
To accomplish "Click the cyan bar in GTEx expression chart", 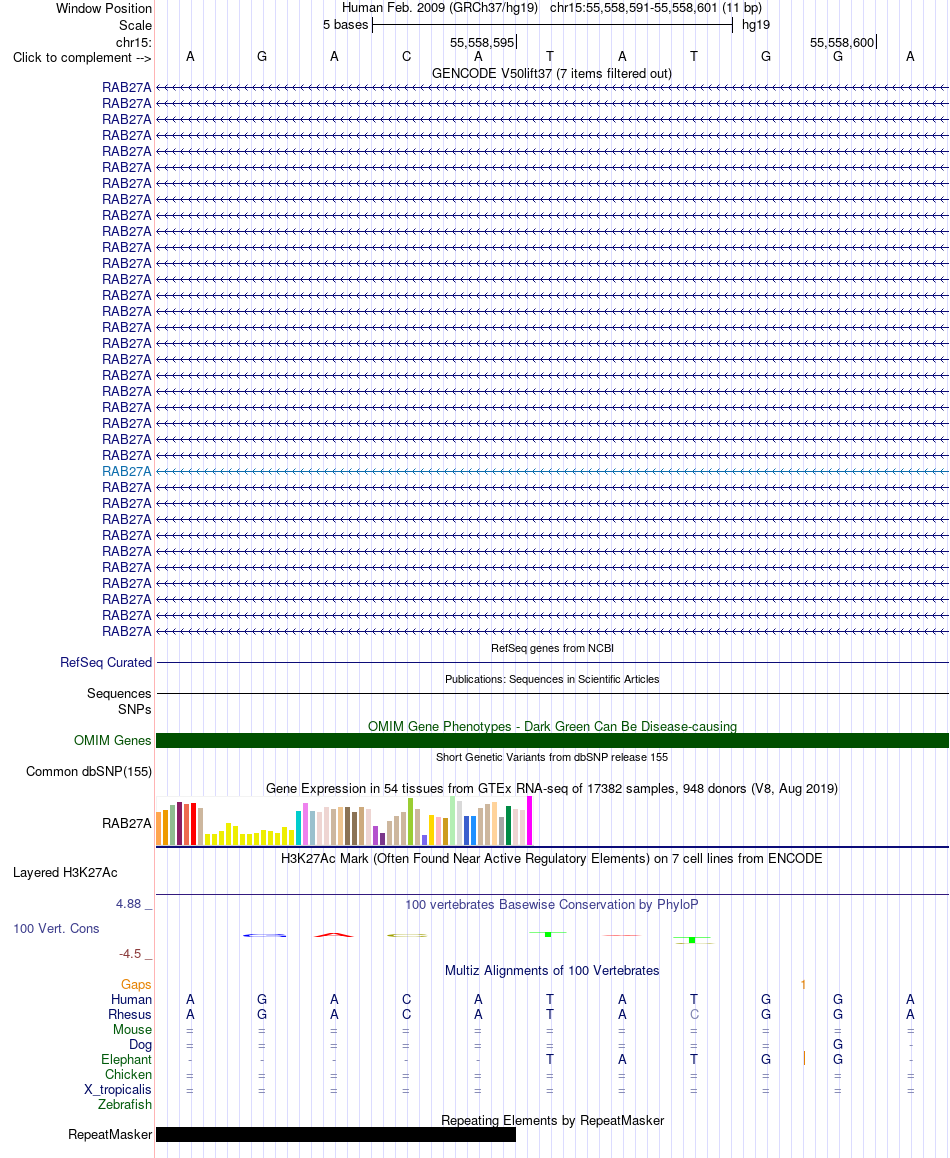I will point(298,828).
